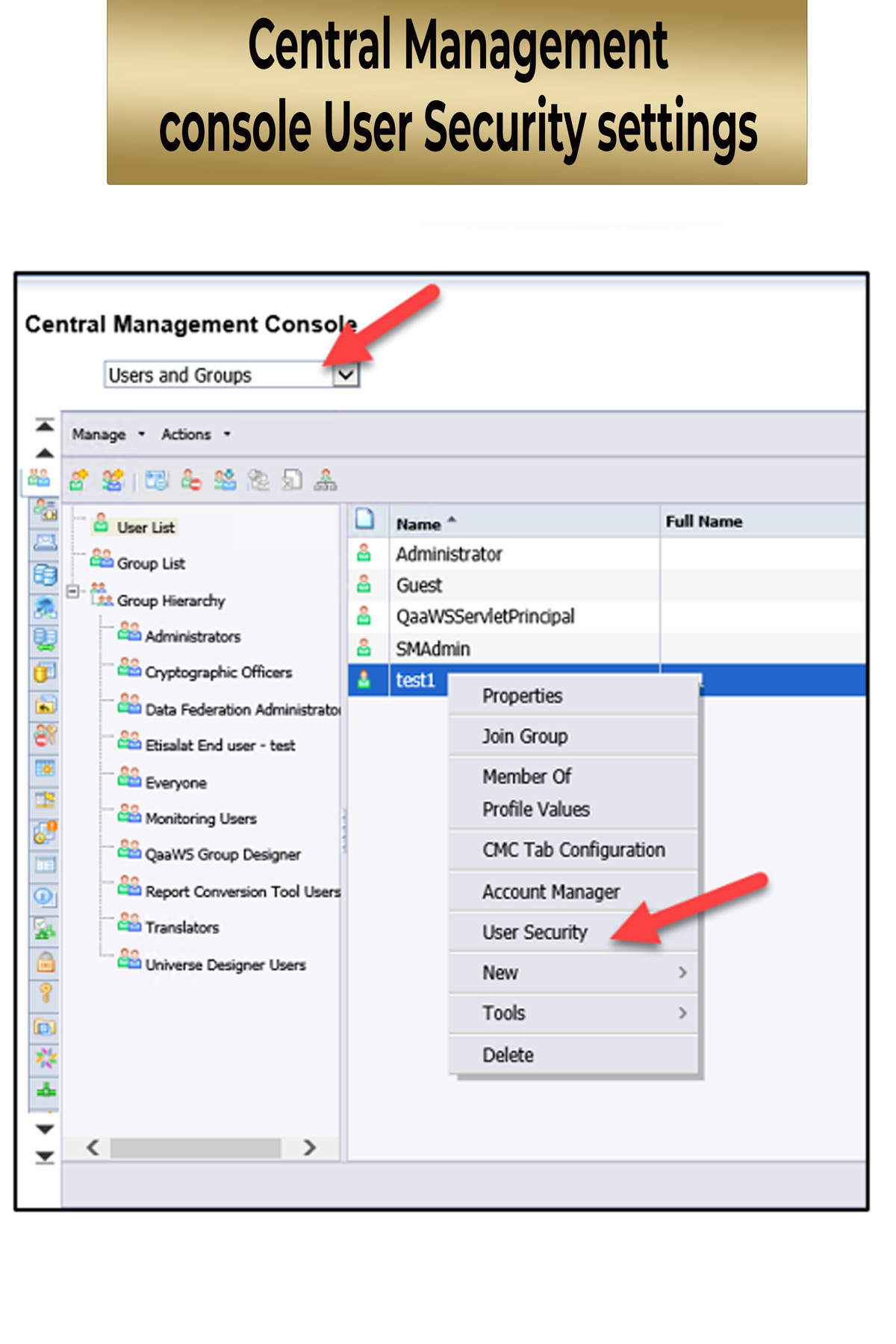Open the sidebar icon of a laptop computer

point(45,543)
